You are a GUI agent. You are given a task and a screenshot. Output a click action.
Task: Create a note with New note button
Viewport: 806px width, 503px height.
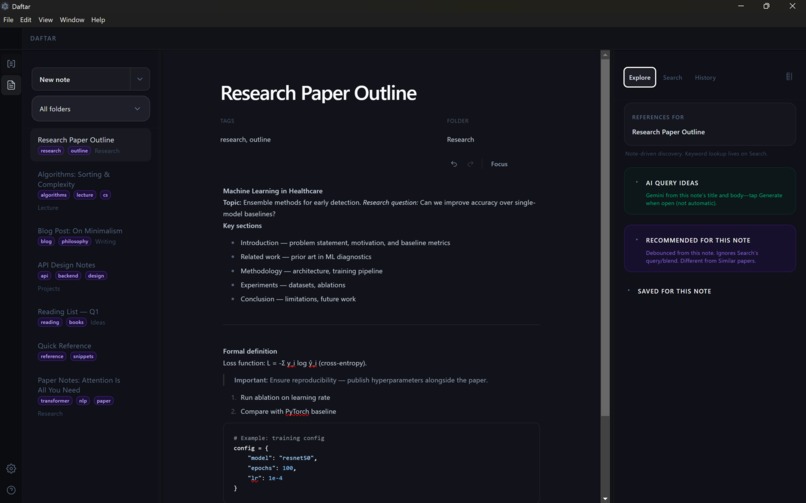point(81,79)
